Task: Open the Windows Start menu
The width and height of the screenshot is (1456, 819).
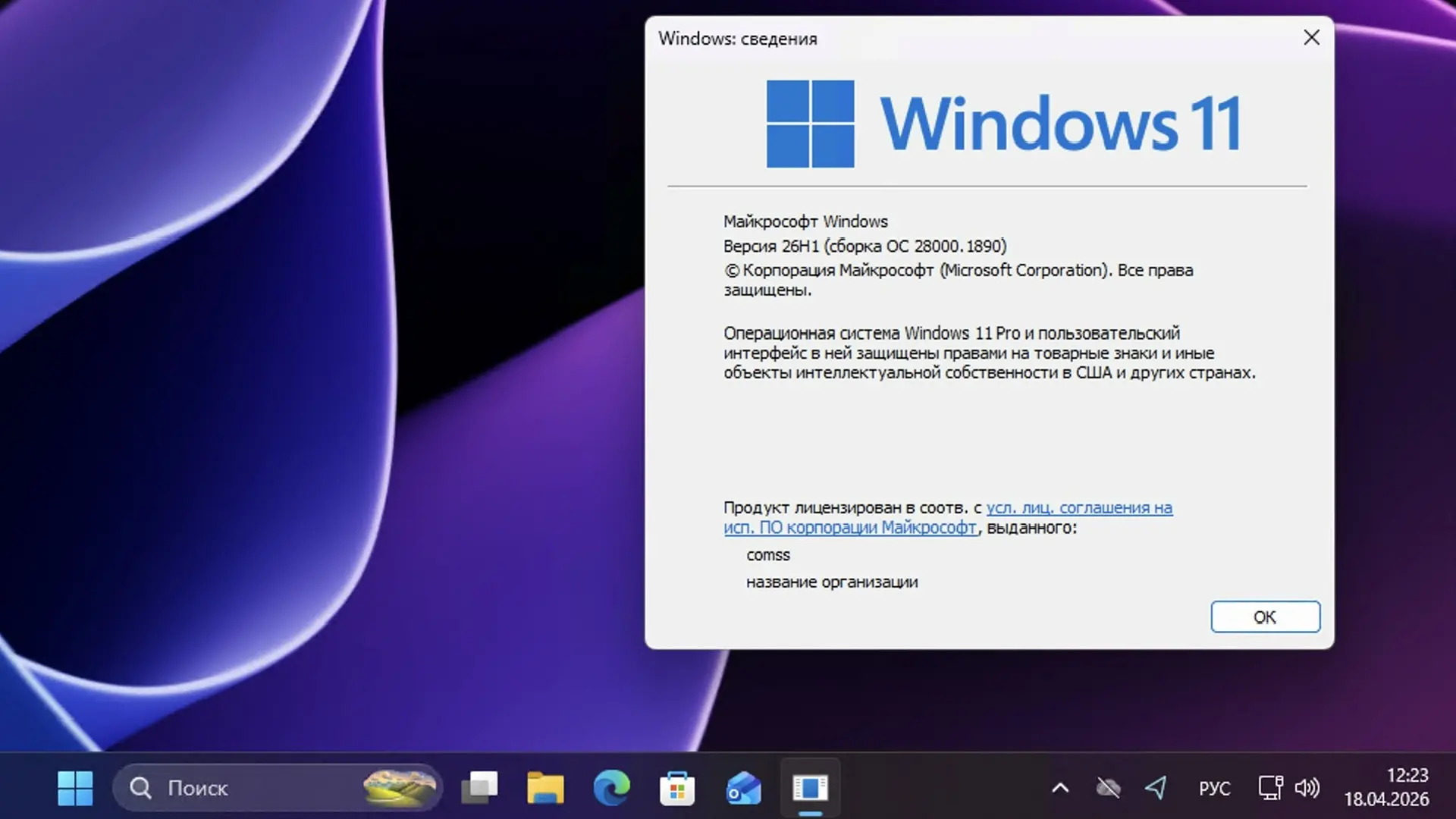Action: (75, 788)
